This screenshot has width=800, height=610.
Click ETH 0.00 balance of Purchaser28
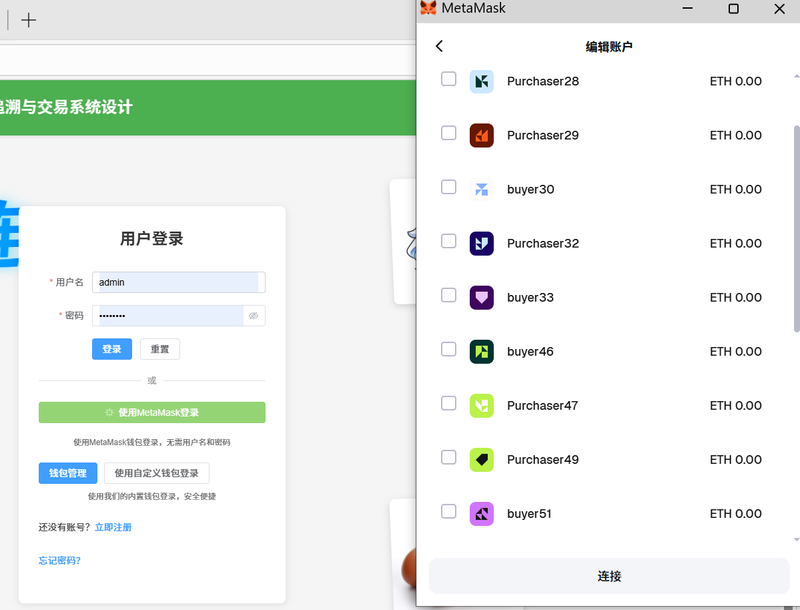click(736, 82)
